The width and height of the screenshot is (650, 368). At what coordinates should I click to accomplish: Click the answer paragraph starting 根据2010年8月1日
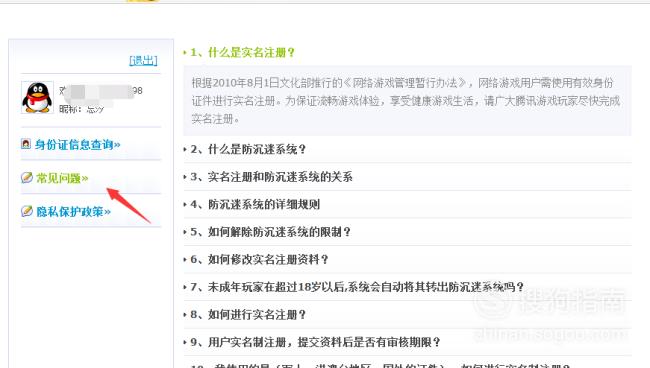click(x=406, y=101)
